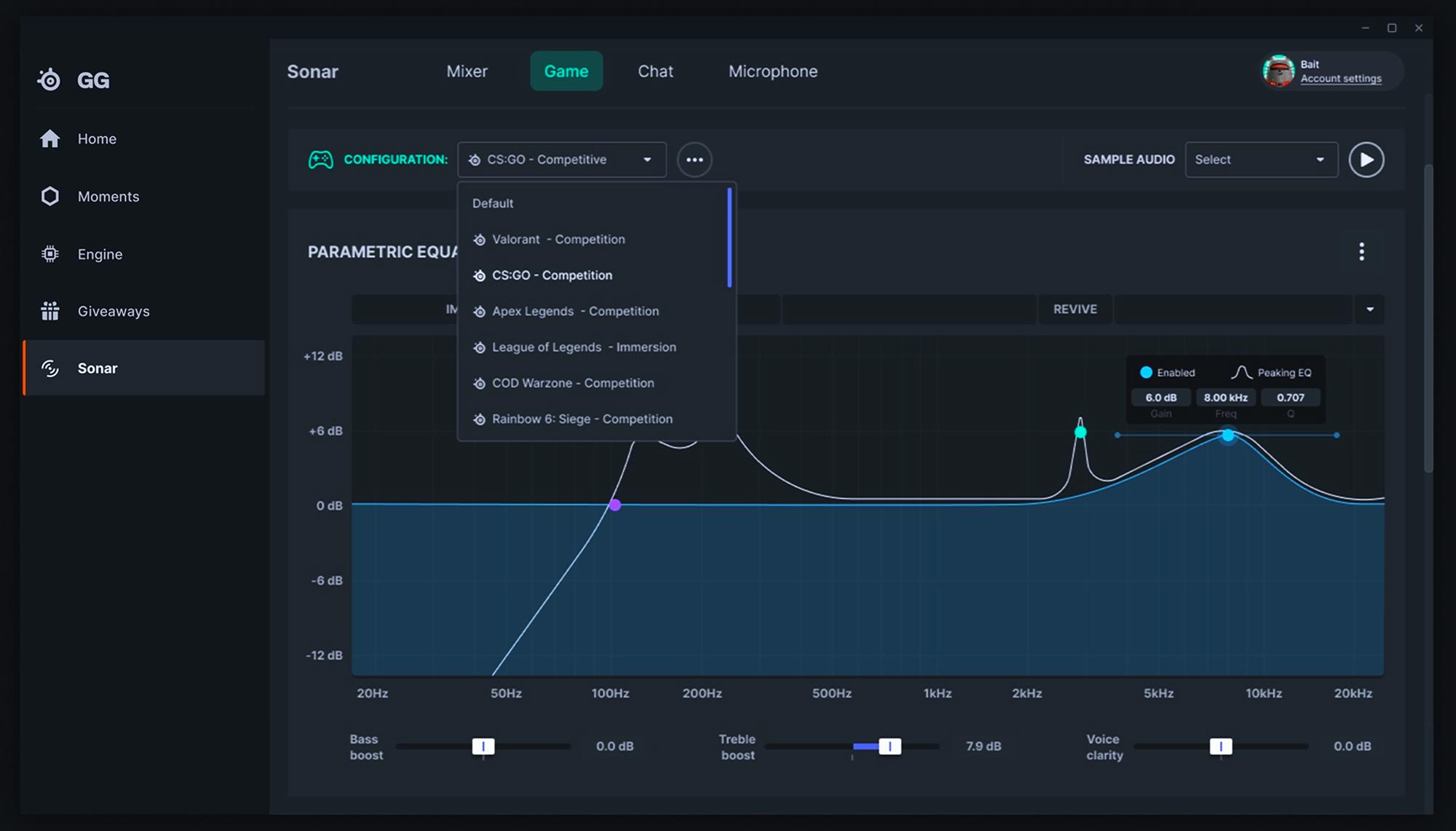
Task: Select the blue EQ node at 8kHz
Action: click(1228, 436)
